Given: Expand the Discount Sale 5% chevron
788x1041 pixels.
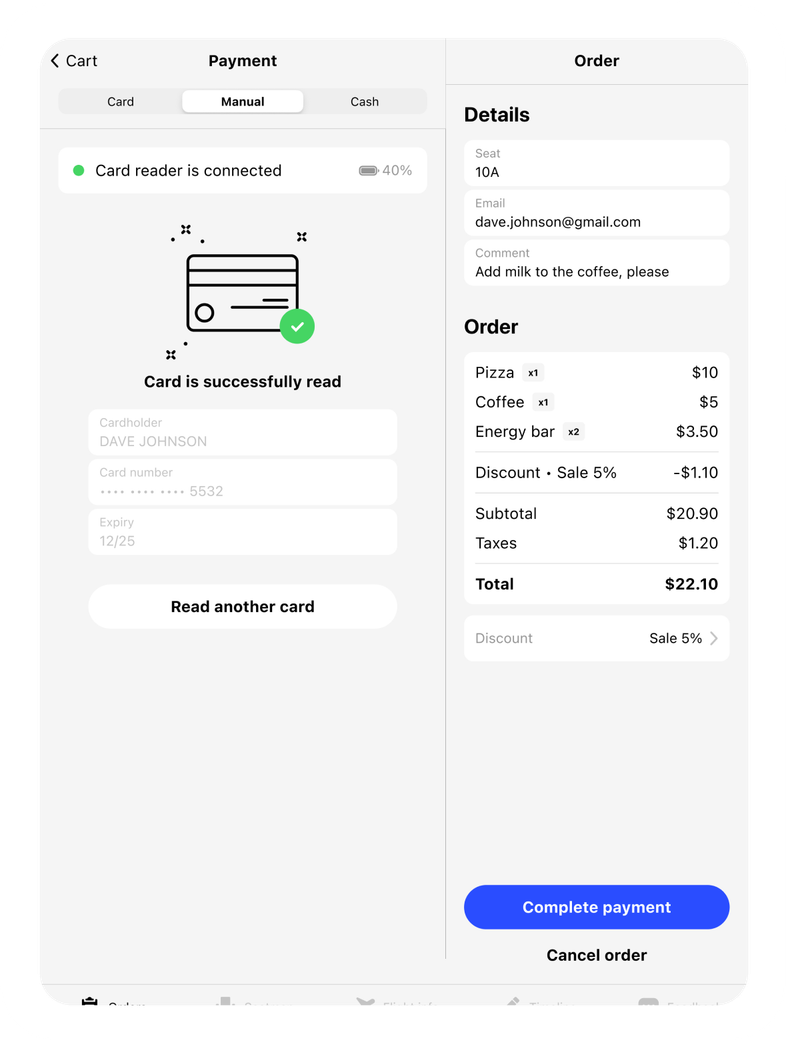Looking at the screenshot, I should tap(714, 638).
